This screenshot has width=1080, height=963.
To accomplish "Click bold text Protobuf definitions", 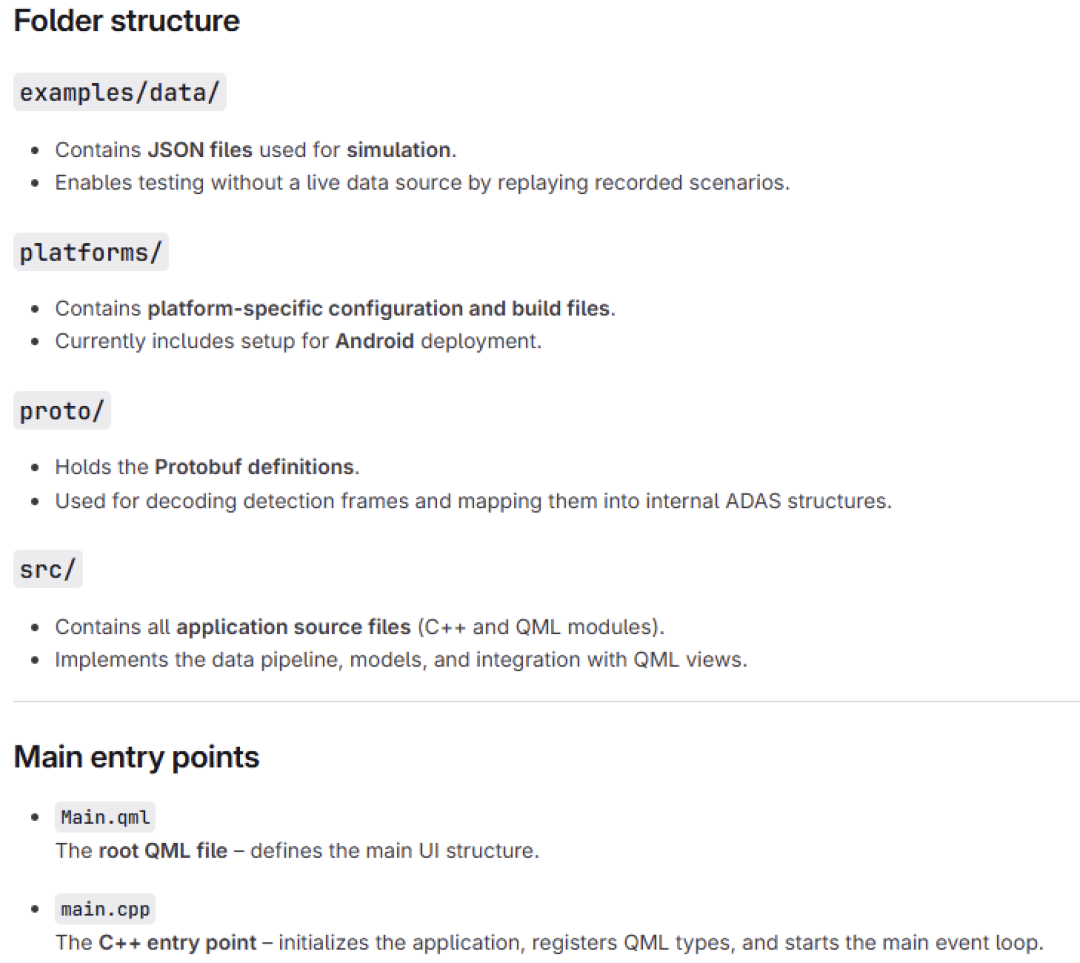I will pyautogui.click(x=255, y=467).
